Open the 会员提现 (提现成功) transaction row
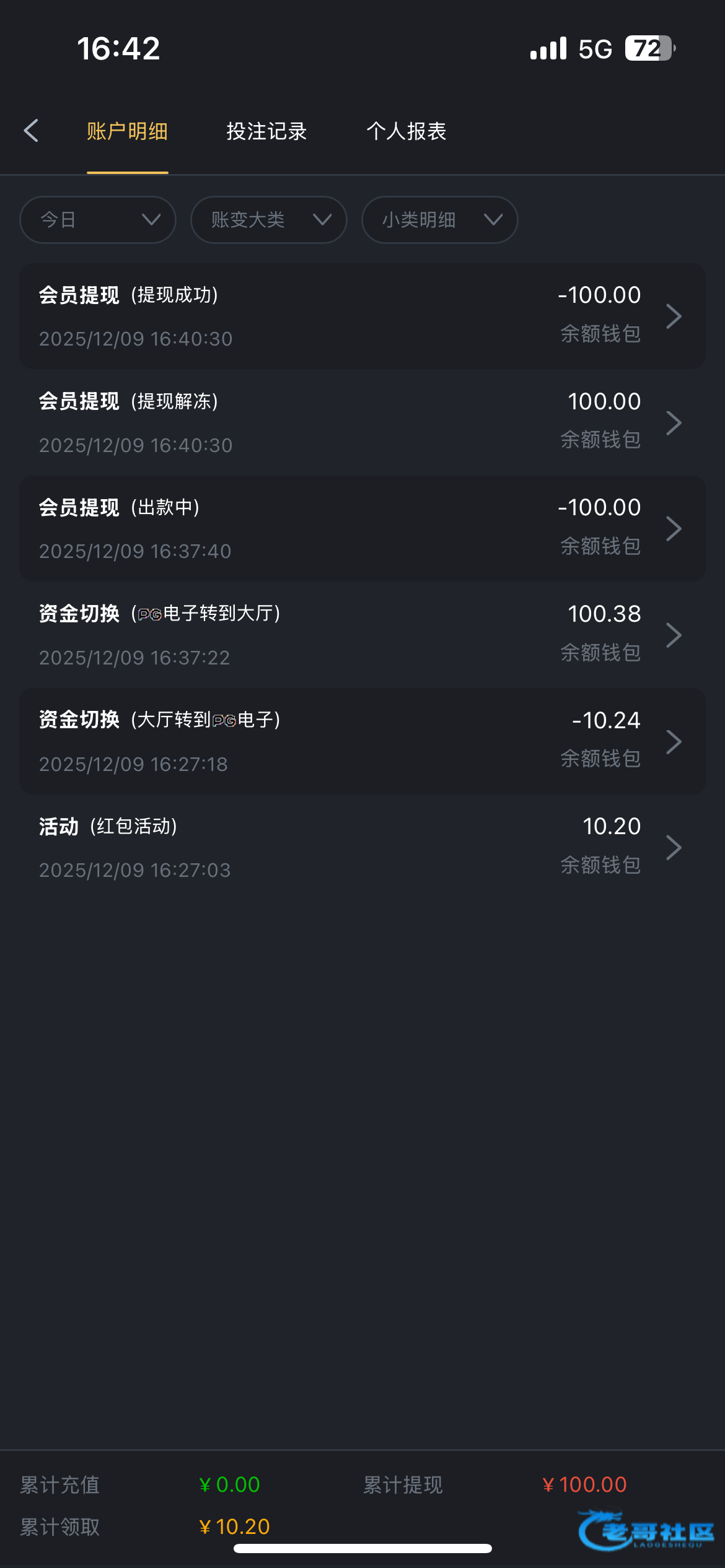The image size is (725, 1568). (x=310, y=316)
